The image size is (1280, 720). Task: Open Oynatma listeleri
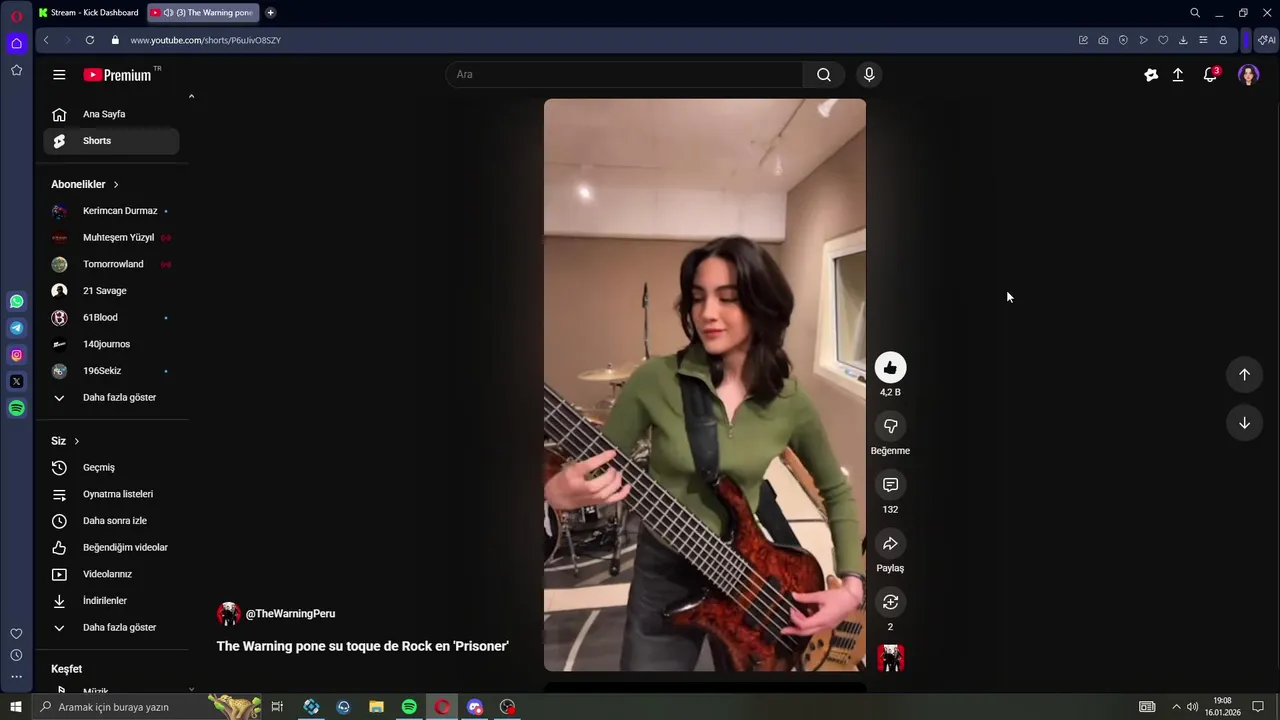click(111, 494)
